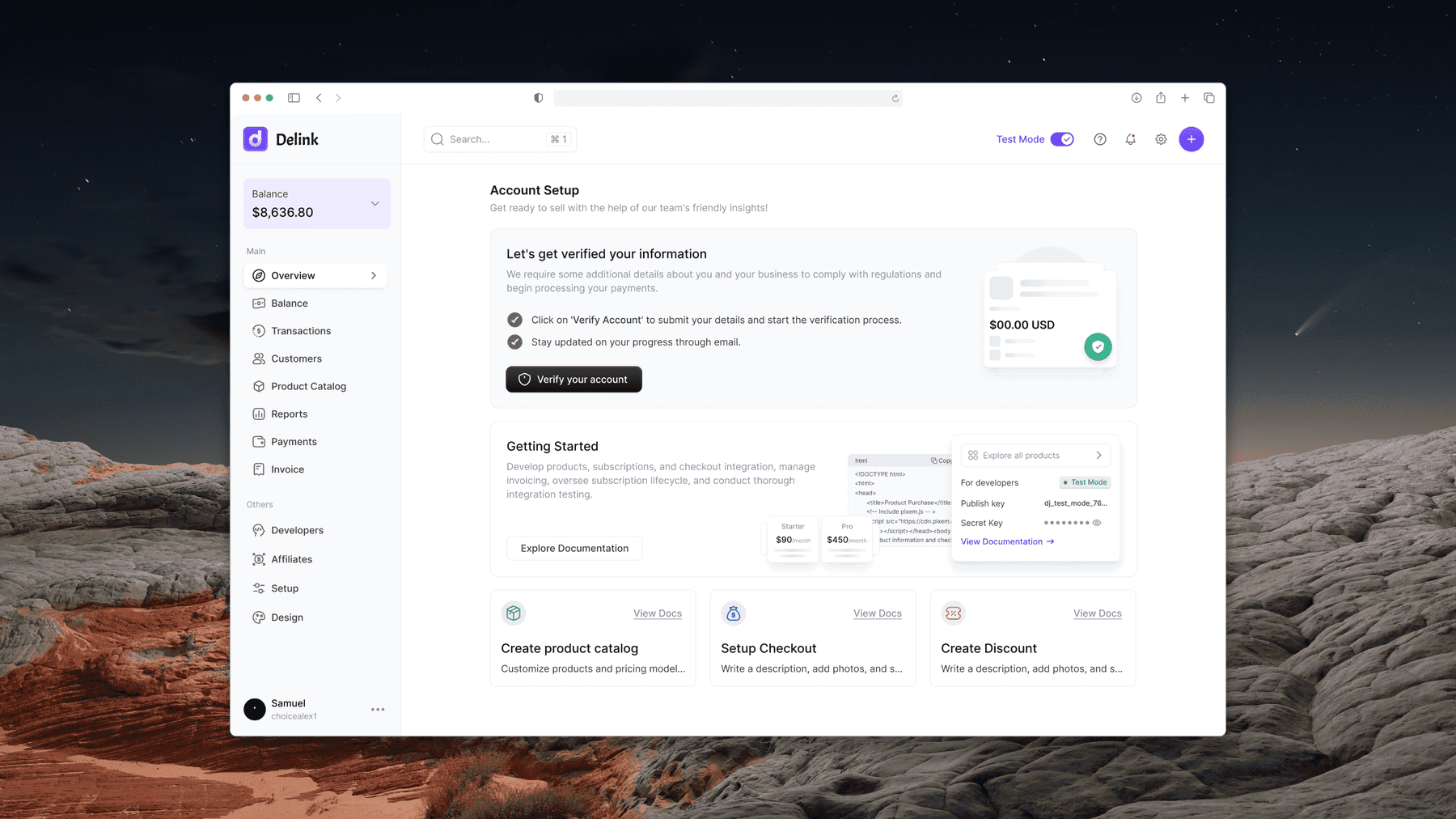Click the purple plus create button
Viewport: 1456px width, 819px height.
pyautogui.click(x=1191, y=139)
